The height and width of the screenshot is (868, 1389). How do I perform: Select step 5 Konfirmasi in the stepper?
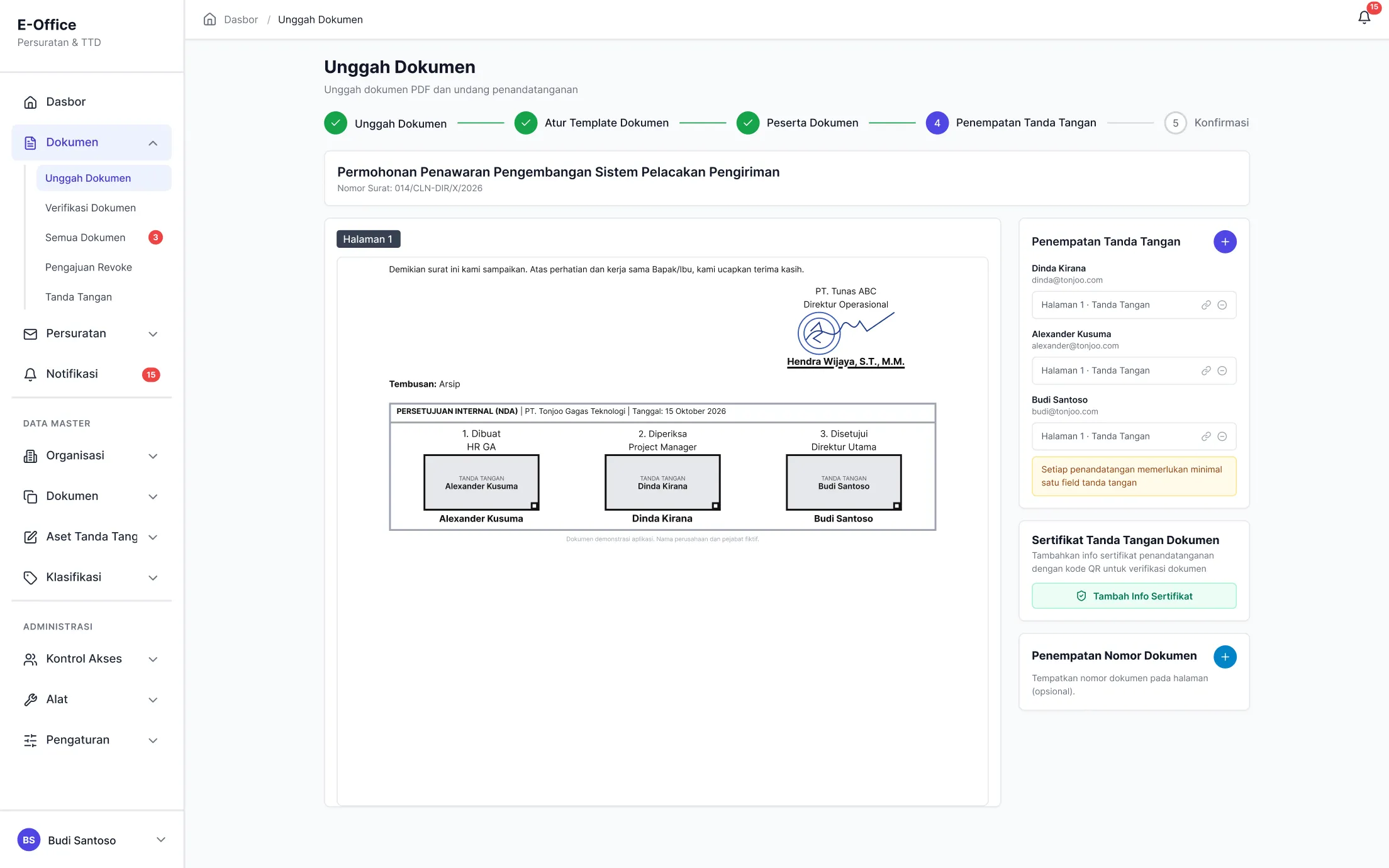(x=1206, y=123)
